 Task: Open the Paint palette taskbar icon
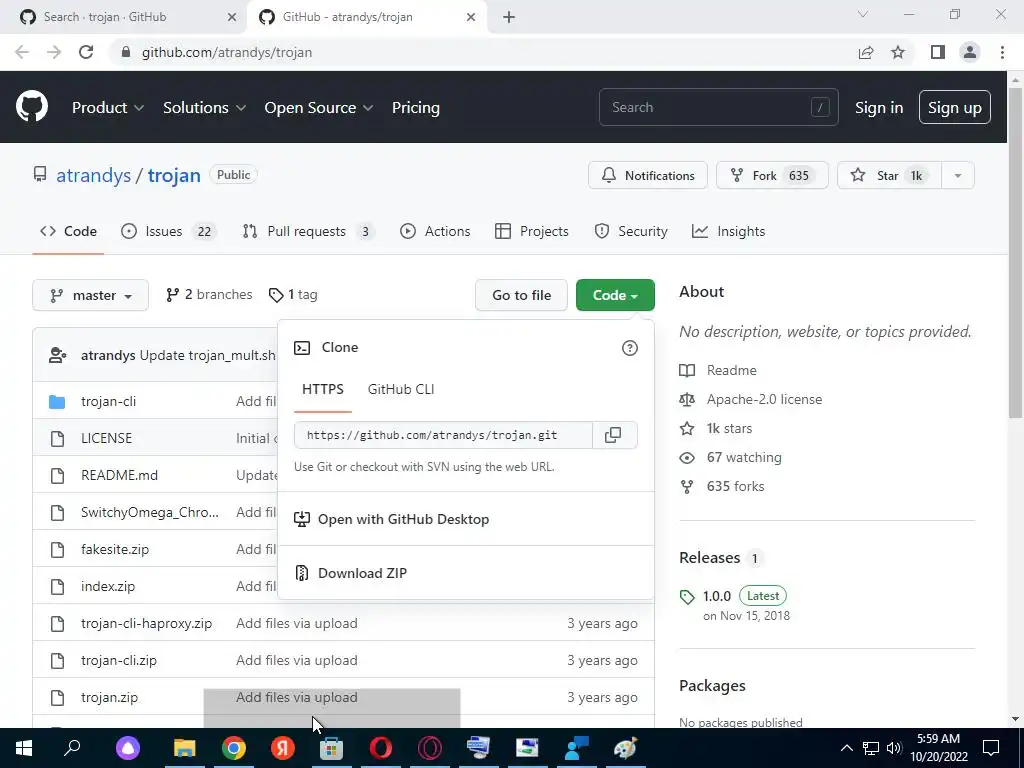coord(625,748)
